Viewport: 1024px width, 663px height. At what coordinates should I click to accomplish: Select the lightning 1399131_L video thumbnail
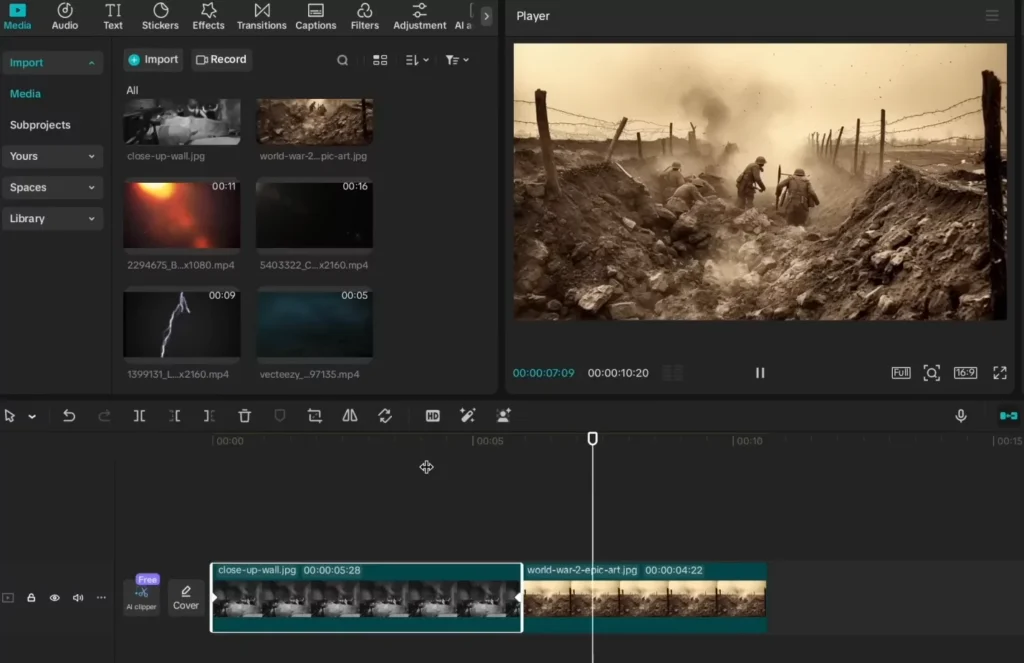tap(182, 323)
